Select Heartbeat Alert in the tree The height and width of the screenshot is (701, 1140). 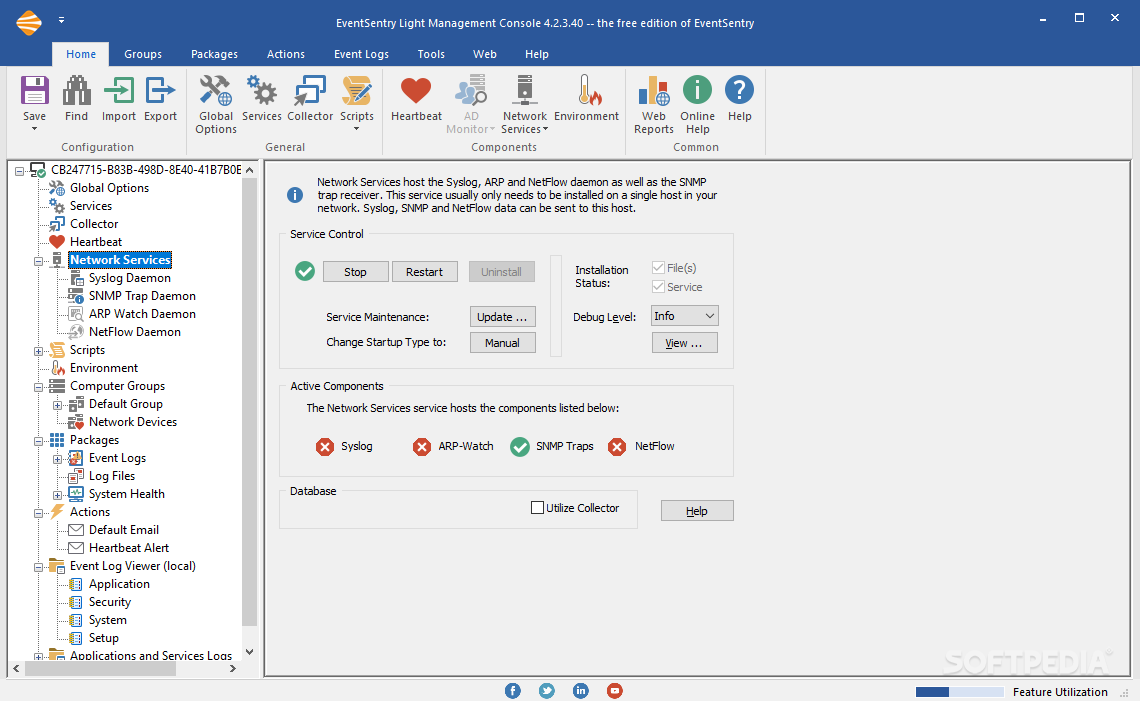click(129, 548)
